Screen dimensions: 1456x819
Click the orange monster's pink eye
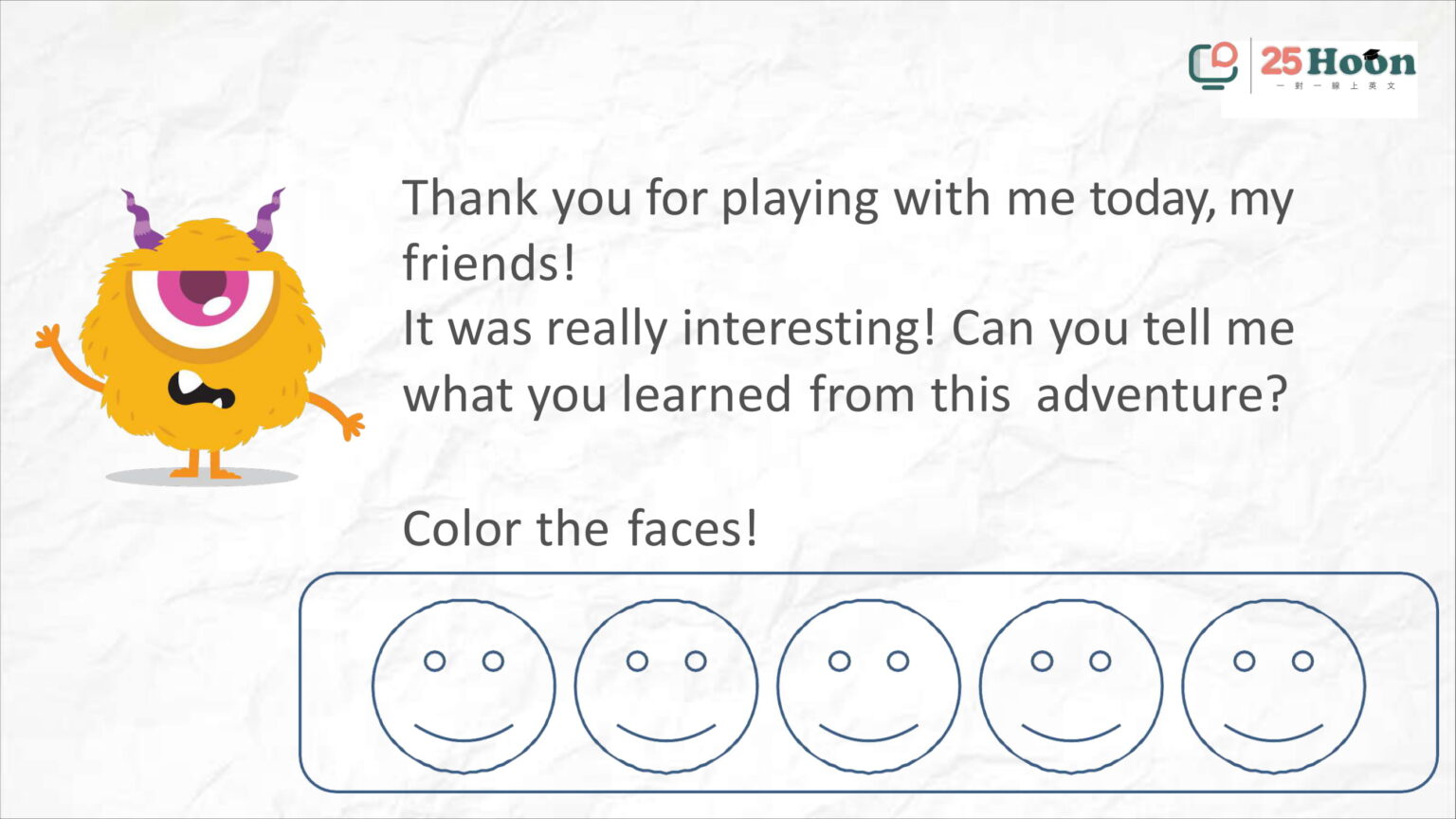[x=202, y=295]
